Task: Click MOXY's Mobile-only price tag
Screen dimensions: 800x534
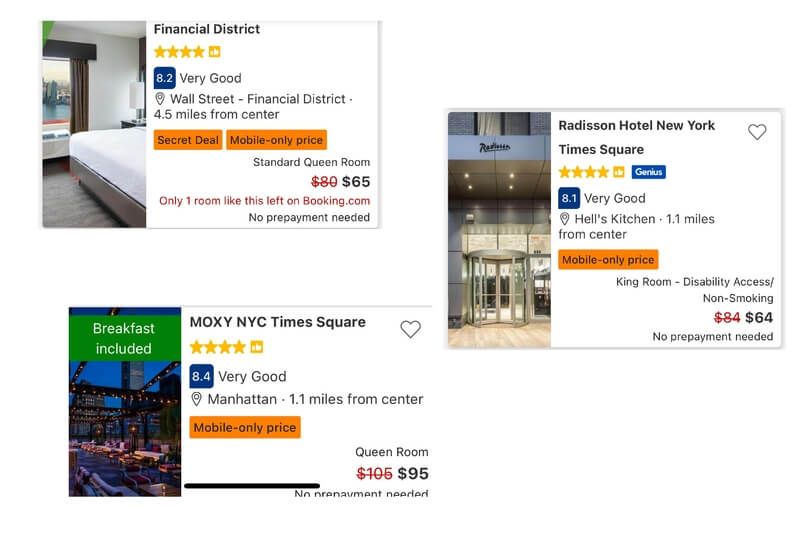Action: click(245, 427)
